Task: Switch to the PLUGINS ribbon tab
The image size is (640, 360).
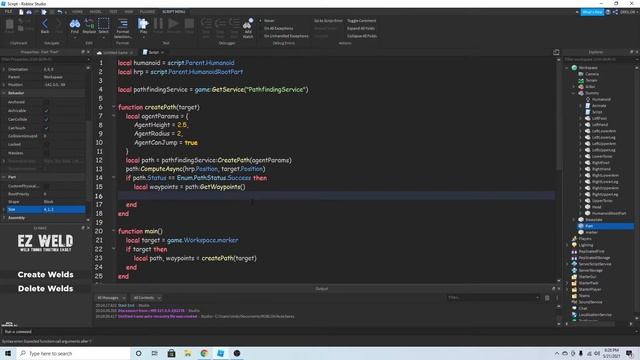Action: 147,12
